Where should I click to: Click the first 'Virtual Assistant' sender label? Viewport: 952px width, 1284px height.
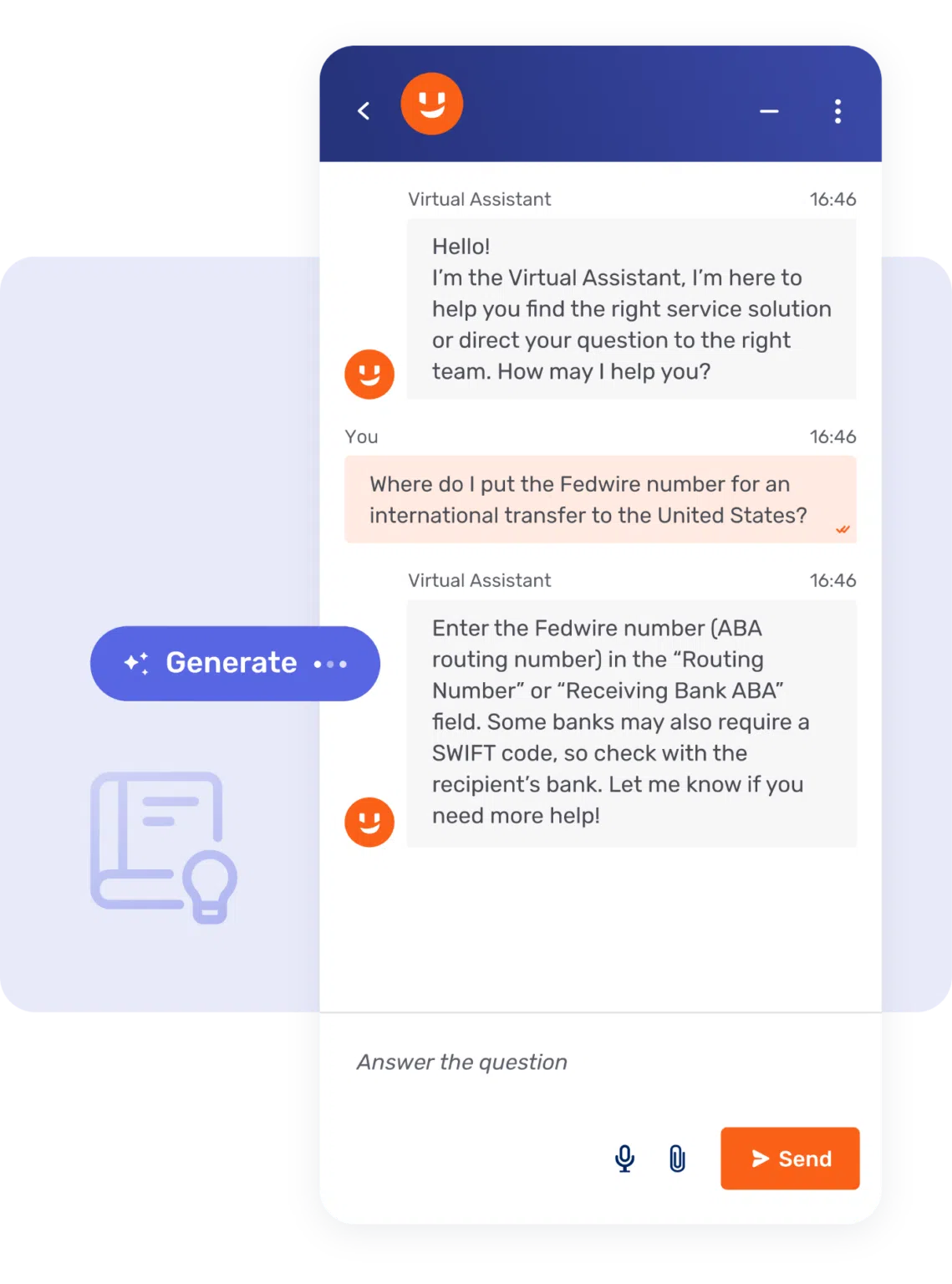click(x=479, y=199)
